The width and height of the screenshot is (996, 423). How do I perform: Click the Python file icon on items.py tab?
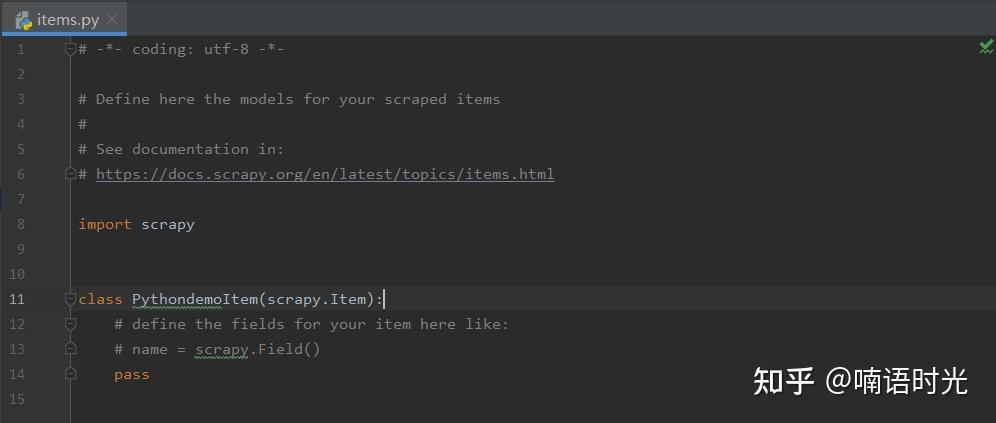pyautogui.click(x=24, y=20)
